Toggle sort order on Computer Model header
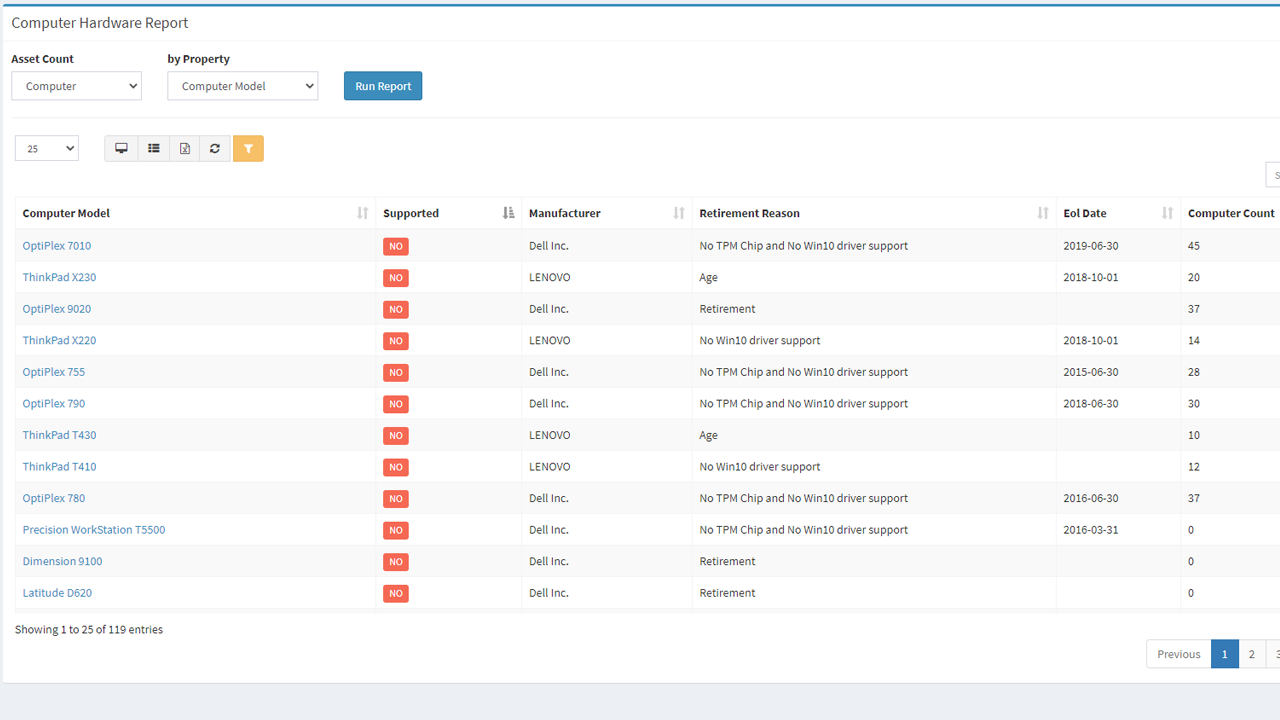Viewport: 1280px width, 720px height. pyautogui.click(x=66, y=213)
